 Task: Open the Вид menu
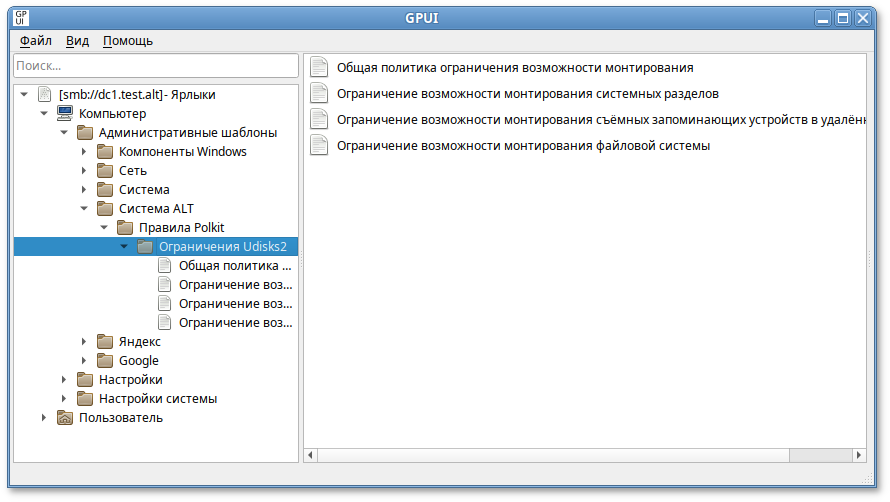click(77, 41)
